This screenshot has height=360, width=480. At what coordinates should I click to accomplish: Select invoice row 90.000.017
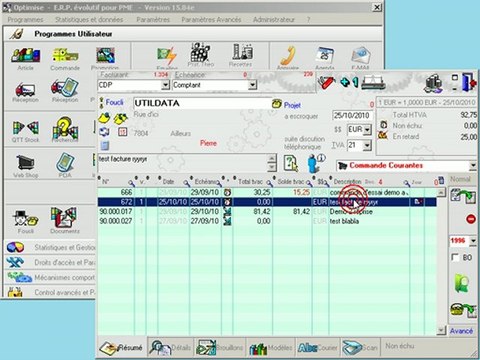267,212
